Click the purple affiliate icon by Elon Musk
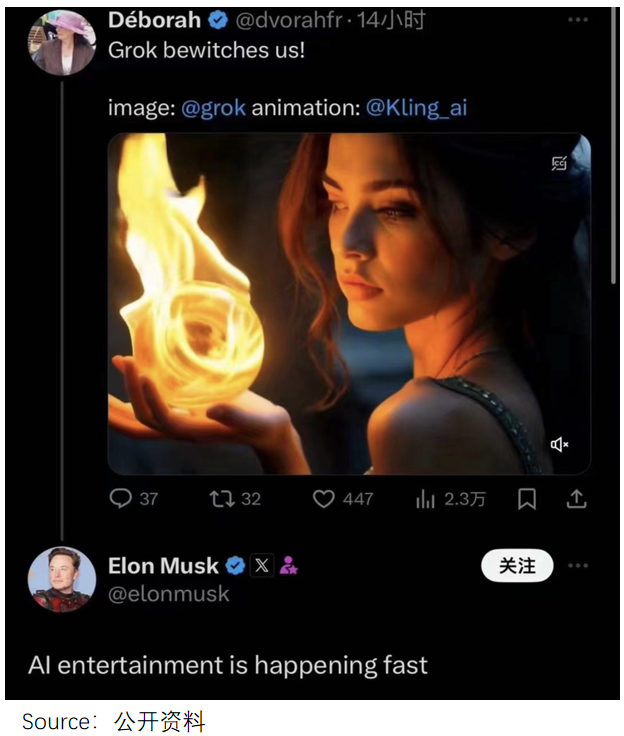Image resolution: width=624 pixels, height=736 pixels. [289, 566]
